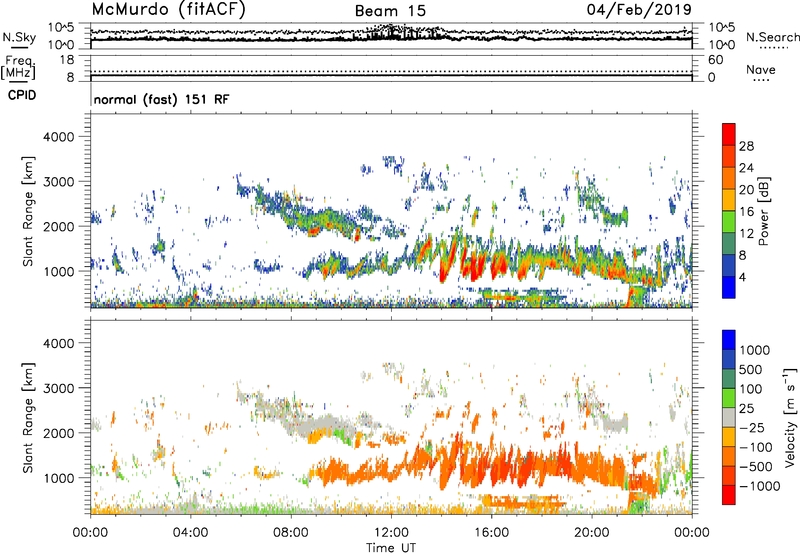Click the 1000 tick label on the velocity panel

click(58, 478)
